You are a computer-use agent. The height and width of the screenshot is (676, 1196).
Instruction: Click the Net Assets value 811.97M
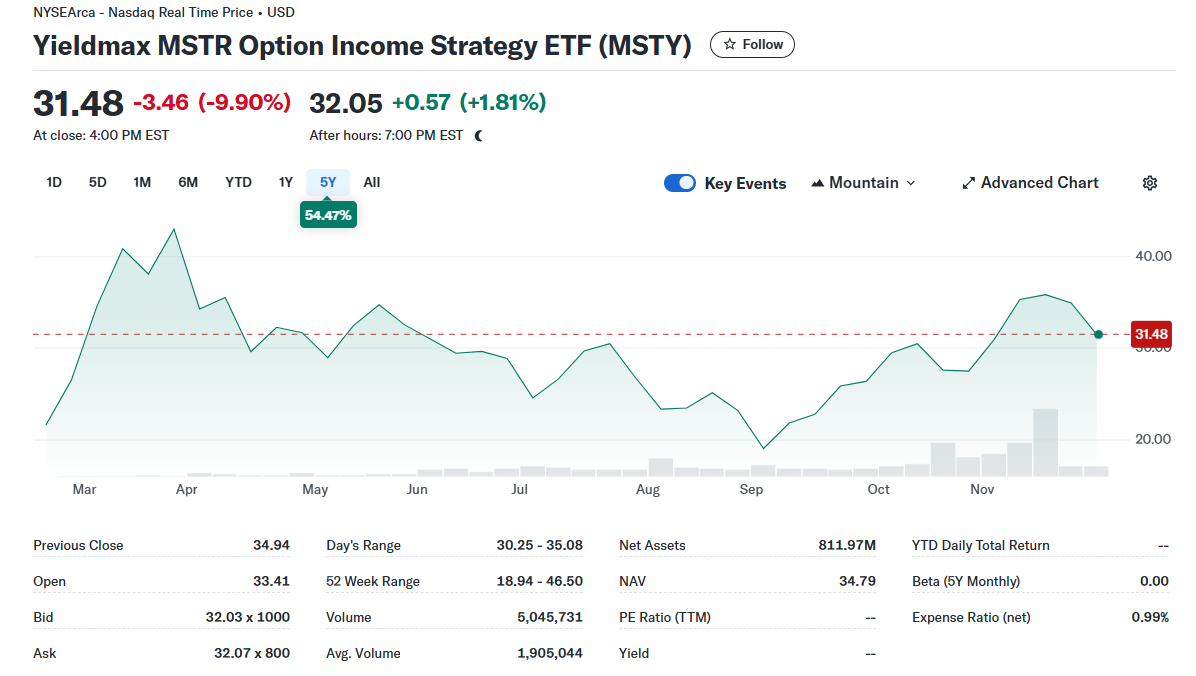[x=847, y=546]
